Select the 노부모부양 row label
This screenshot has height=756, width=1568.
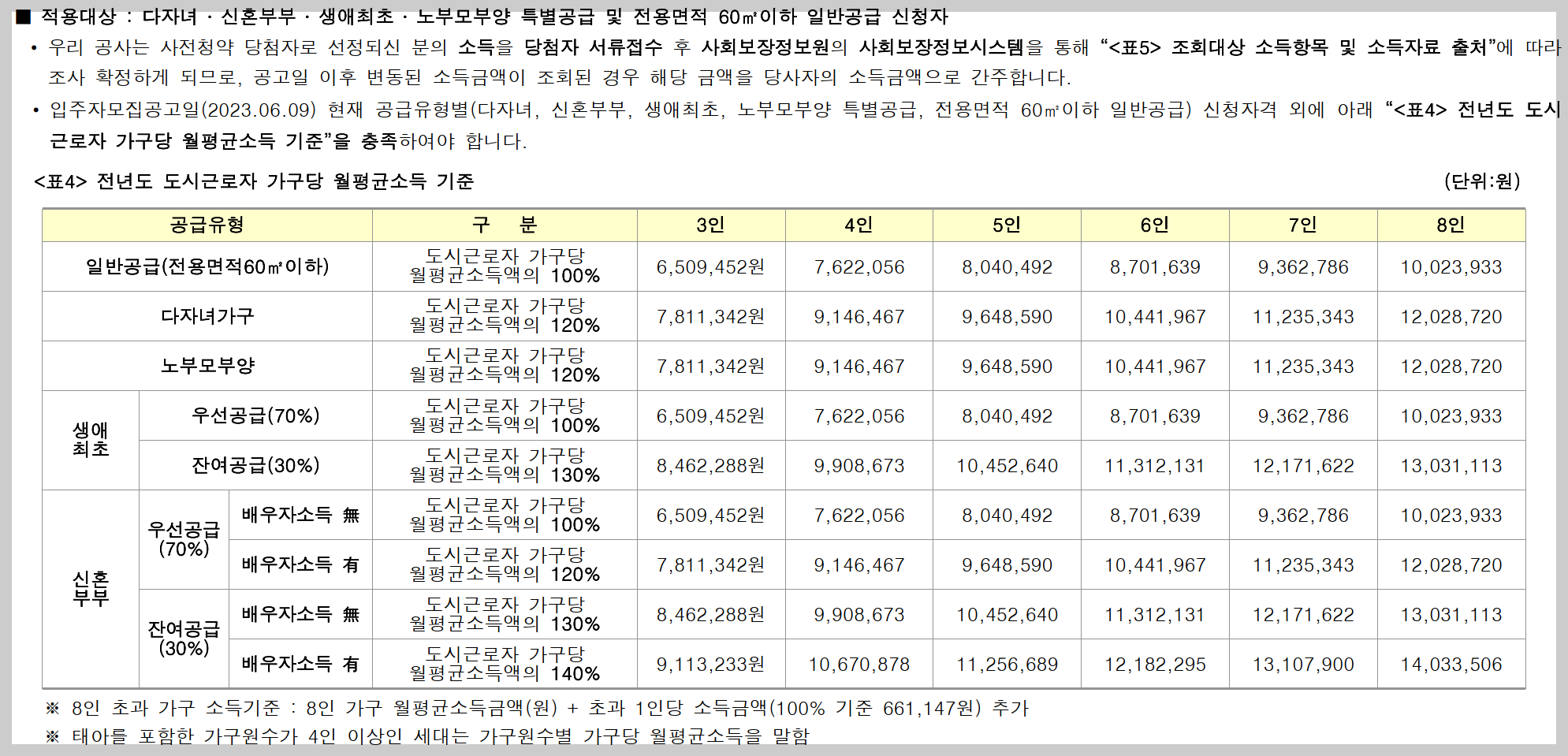[207, 366]
